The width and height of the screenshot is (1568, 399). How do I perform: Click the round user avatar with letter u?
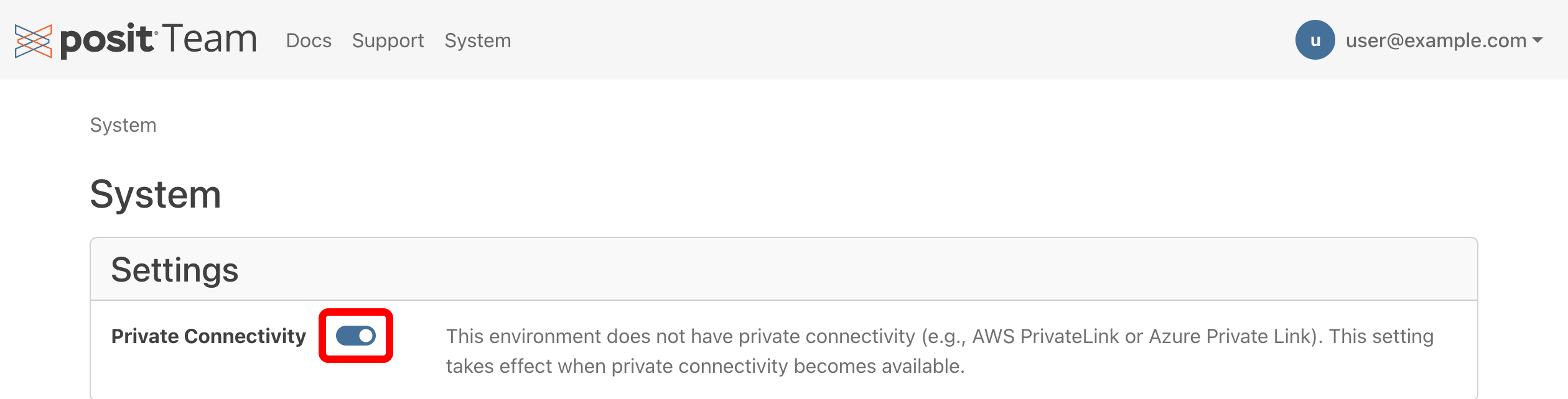pos(1315,40)
